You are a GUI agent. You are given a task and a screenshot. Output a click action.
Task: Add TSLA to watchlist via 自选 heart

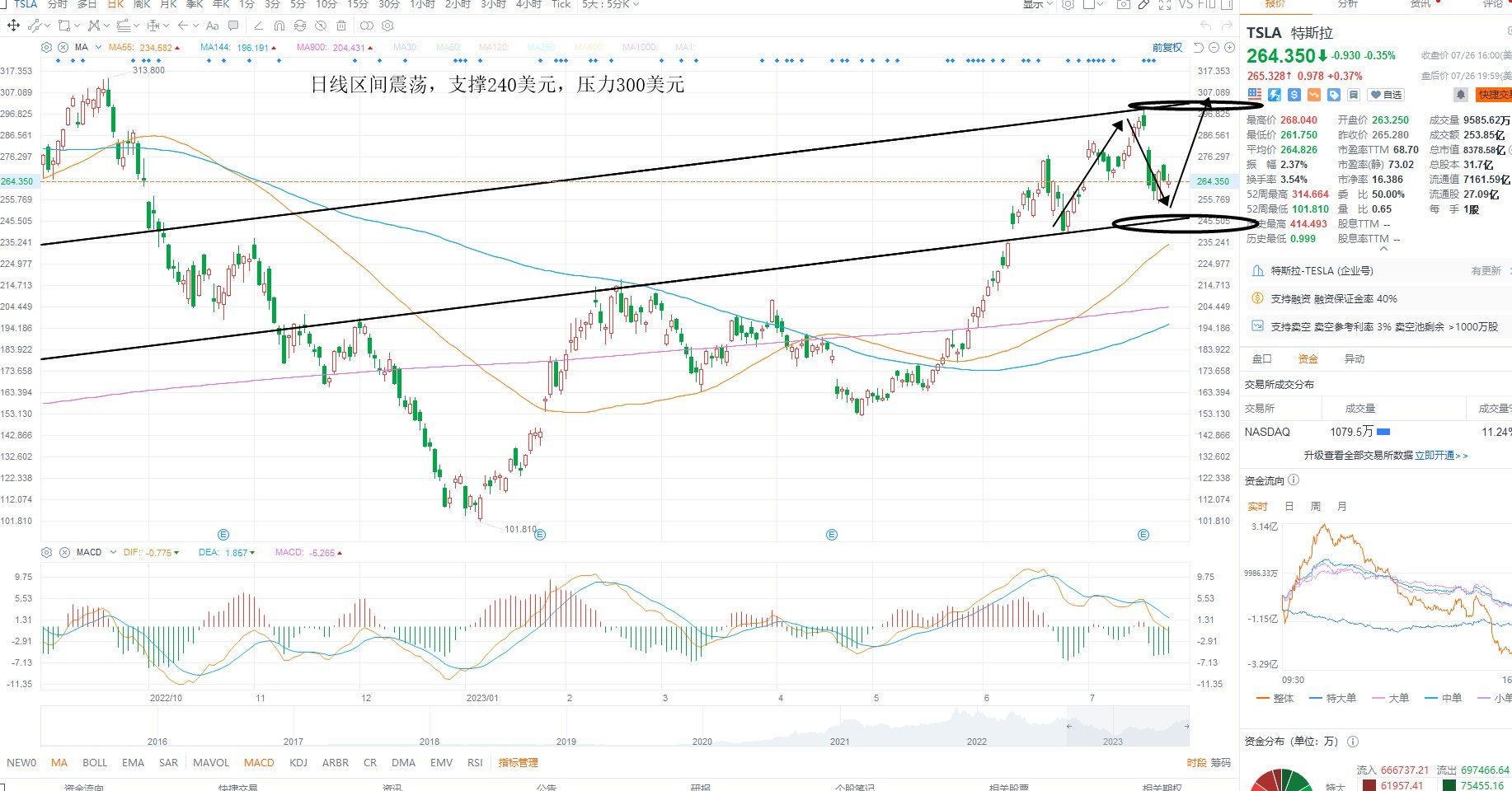click(x=1386, y=95)
